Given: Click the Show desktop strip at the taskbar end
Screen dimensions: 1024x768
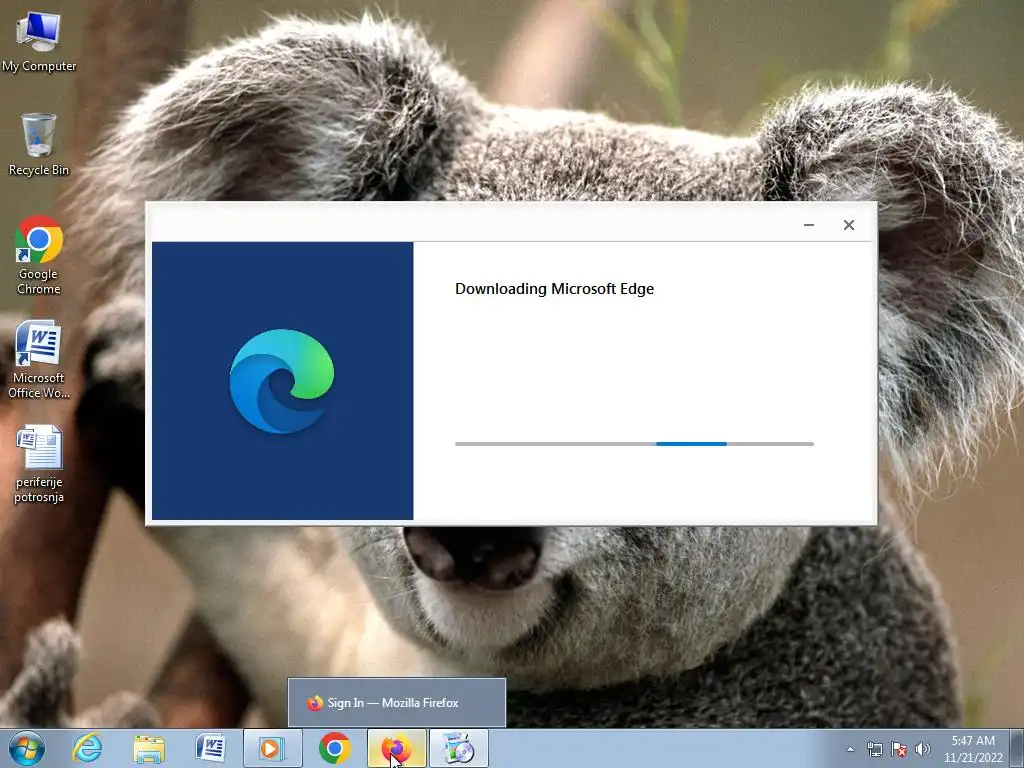Looking at the screenshot, I should coord(1017,748).
